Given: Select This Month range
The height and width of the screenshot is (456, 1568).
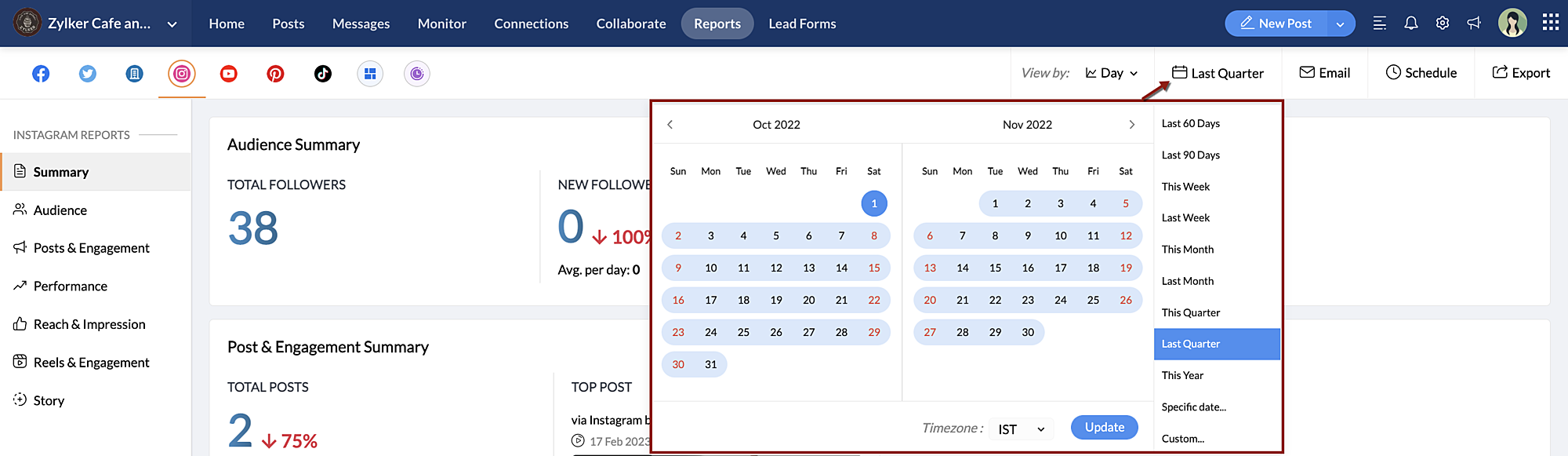Looking at the screenshot, I should (1218, 250).
